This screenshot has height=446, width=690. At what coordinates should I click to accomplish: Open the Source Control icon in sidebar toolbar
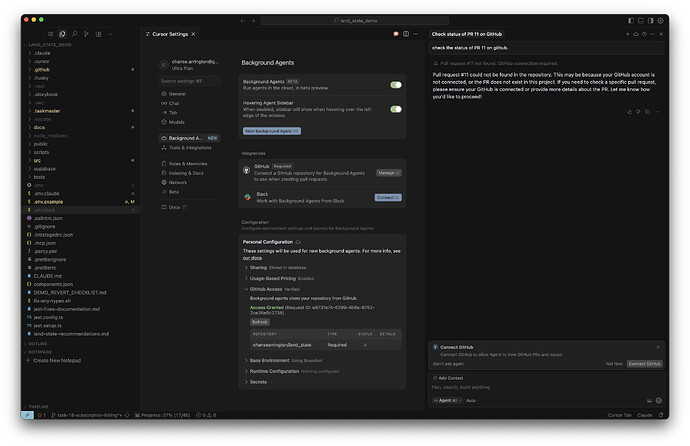click(87, 34)
